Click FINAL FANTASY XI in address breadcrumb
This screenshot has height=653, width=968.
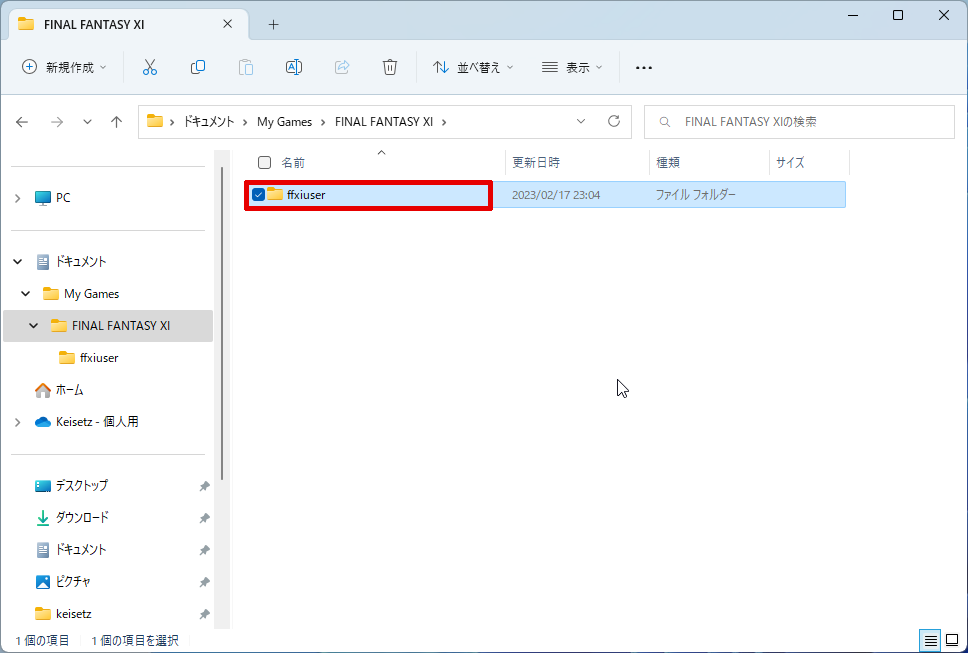[384, 122]
